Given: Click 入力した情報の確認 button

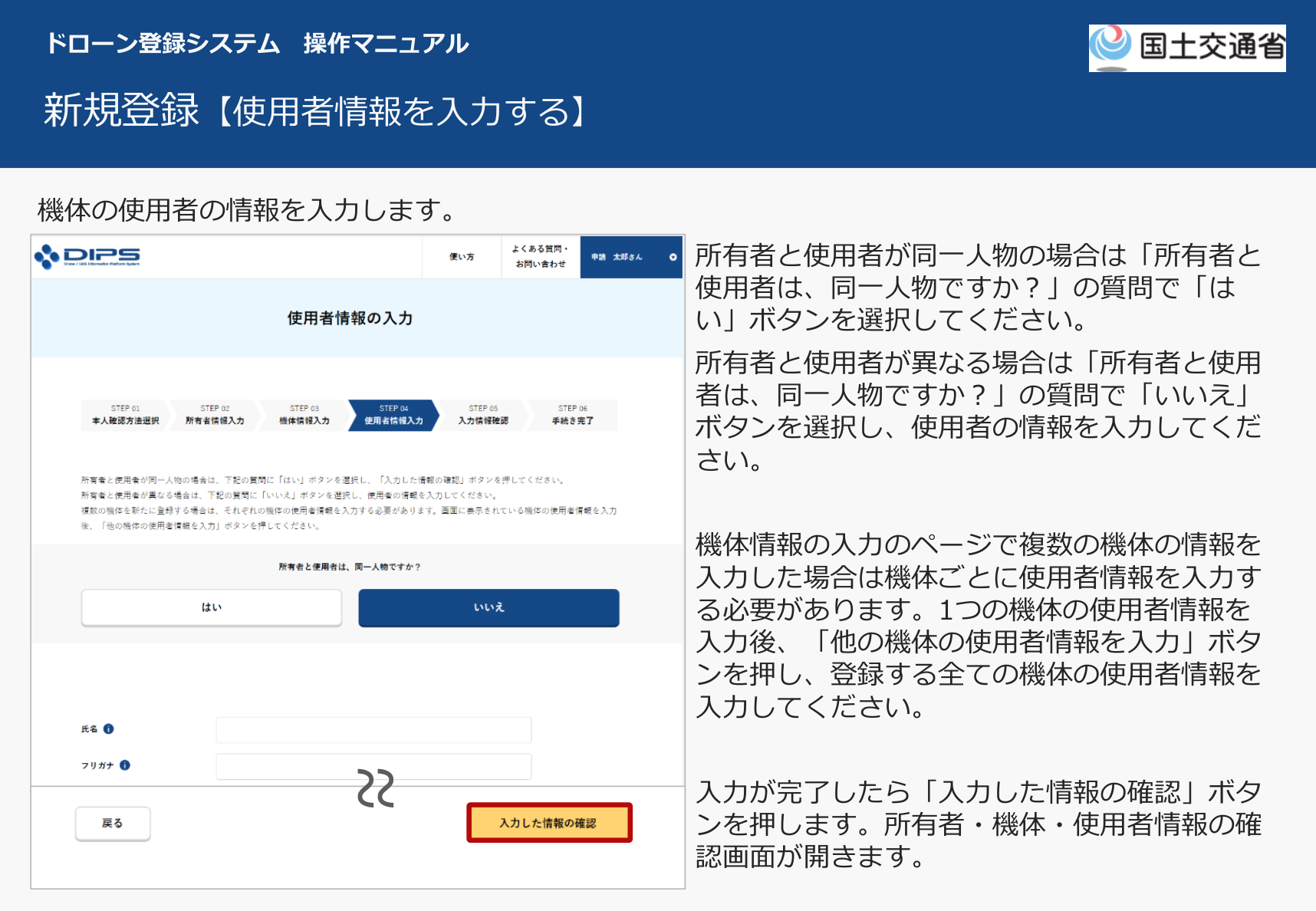Looking at the screenshot, I should pos(549,823).
